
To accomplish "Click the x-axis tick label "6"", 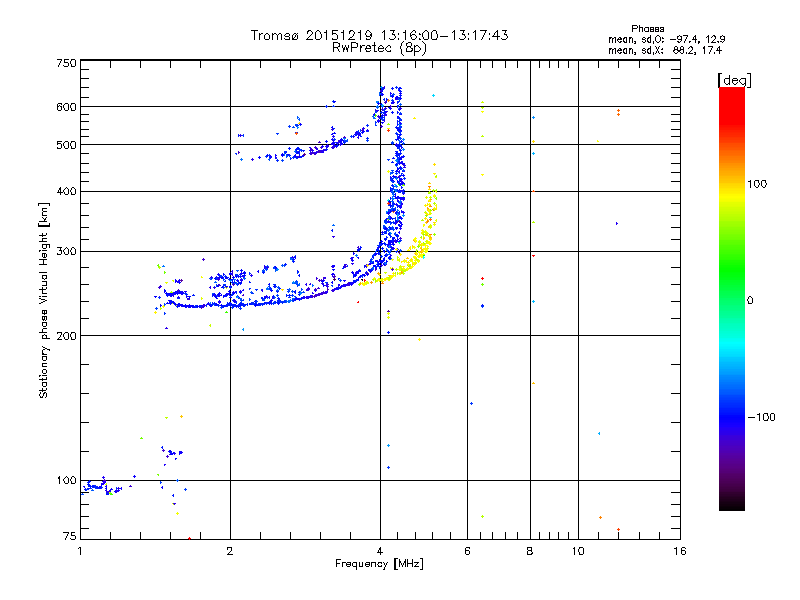I will [467, 551].
